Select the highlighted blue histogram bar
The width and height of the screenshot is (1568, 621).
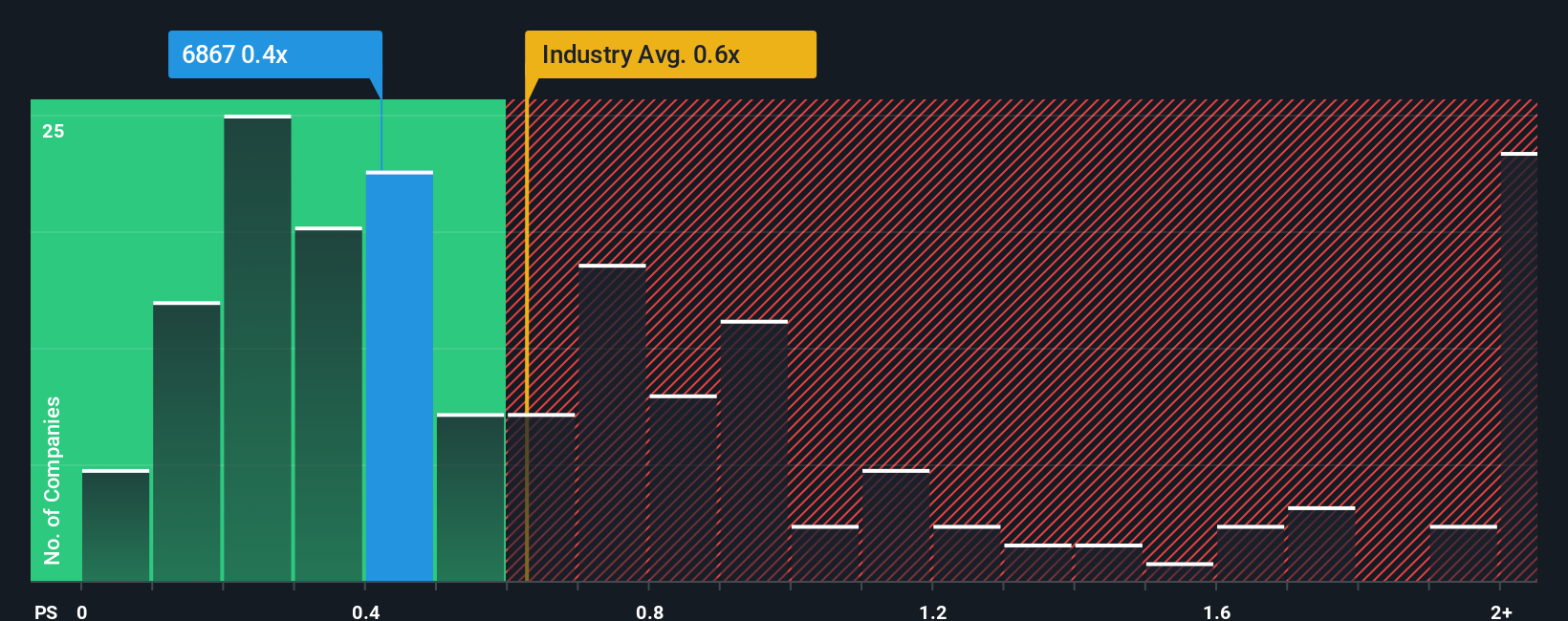point(400,376)
